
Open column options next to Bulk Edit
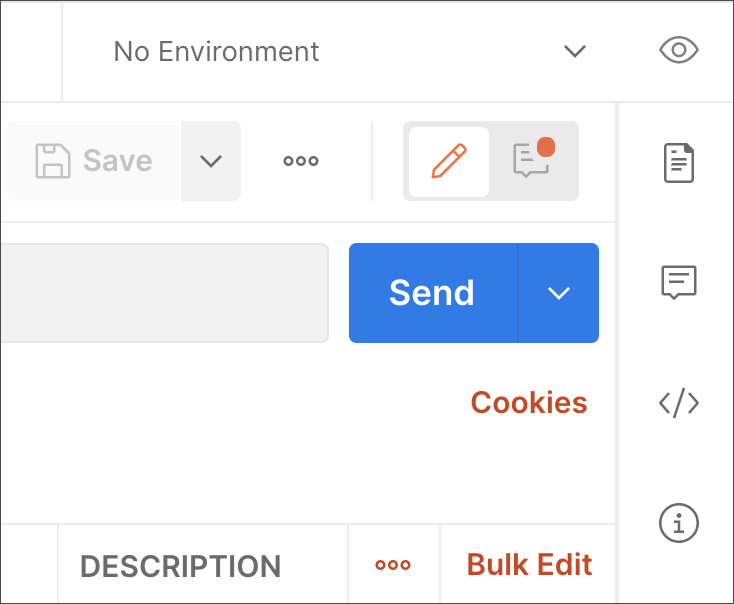pos(393,565)
